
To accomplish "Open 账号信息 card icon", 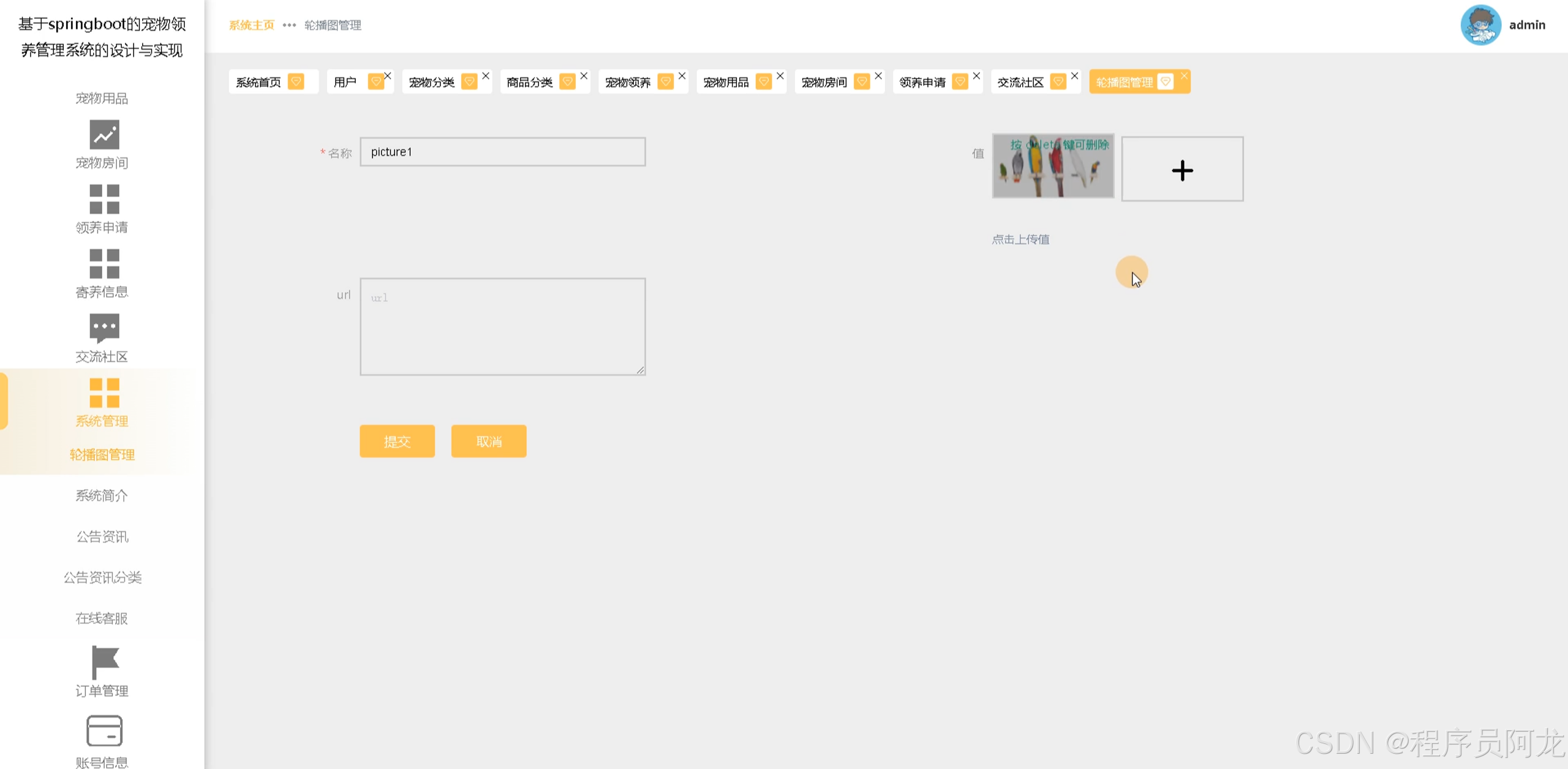I will click(x=104, y=730).
